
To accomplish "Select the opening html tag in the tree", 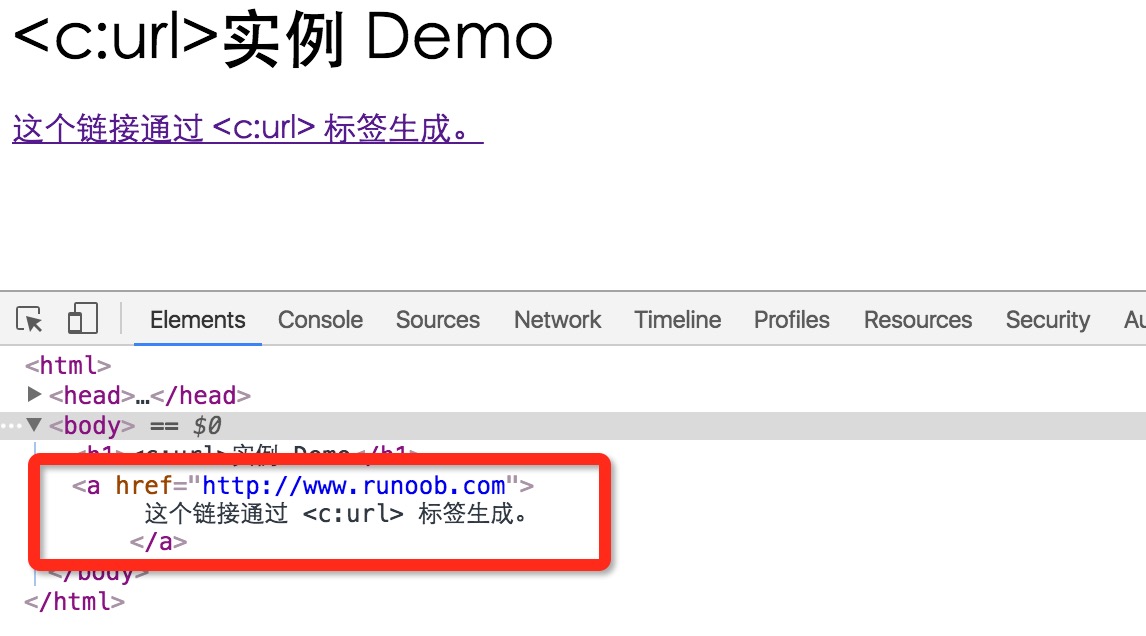I will (68, 366).
